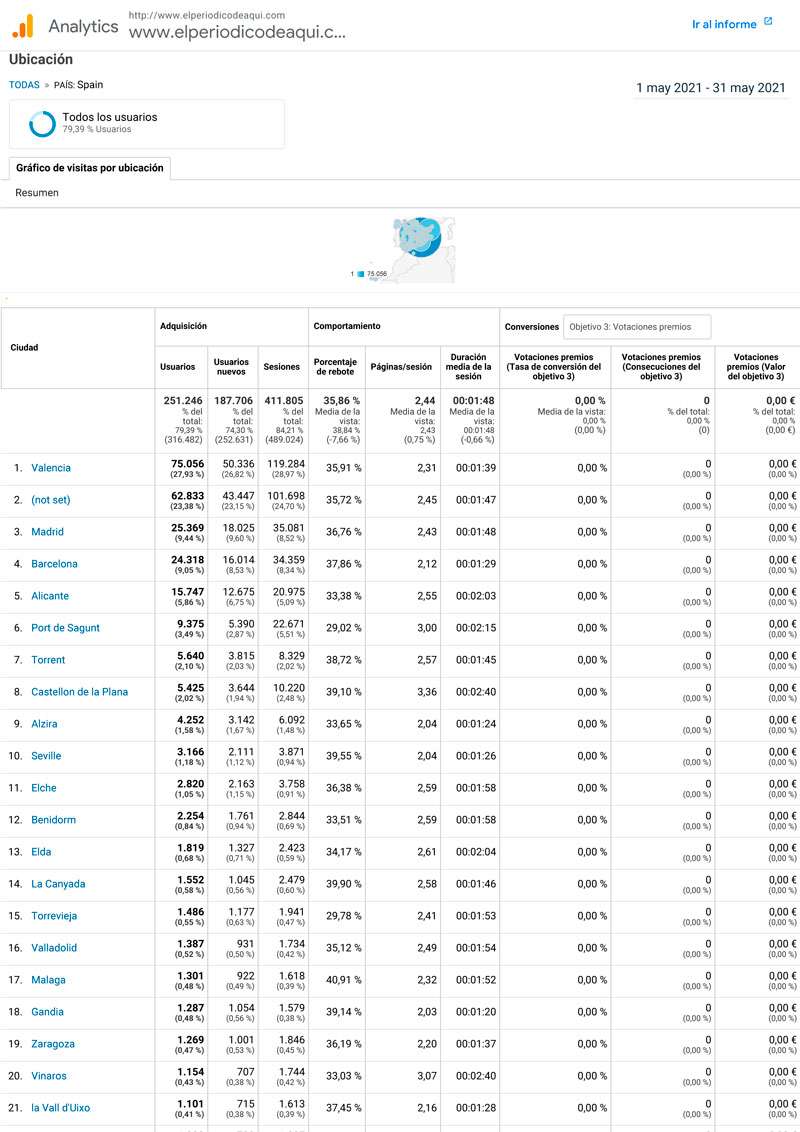Open the la Vall d'Uixo link
Image resolution: width=800 pixels, height=1132 pixels.
pyautogui.click(x=61, y=1107)
